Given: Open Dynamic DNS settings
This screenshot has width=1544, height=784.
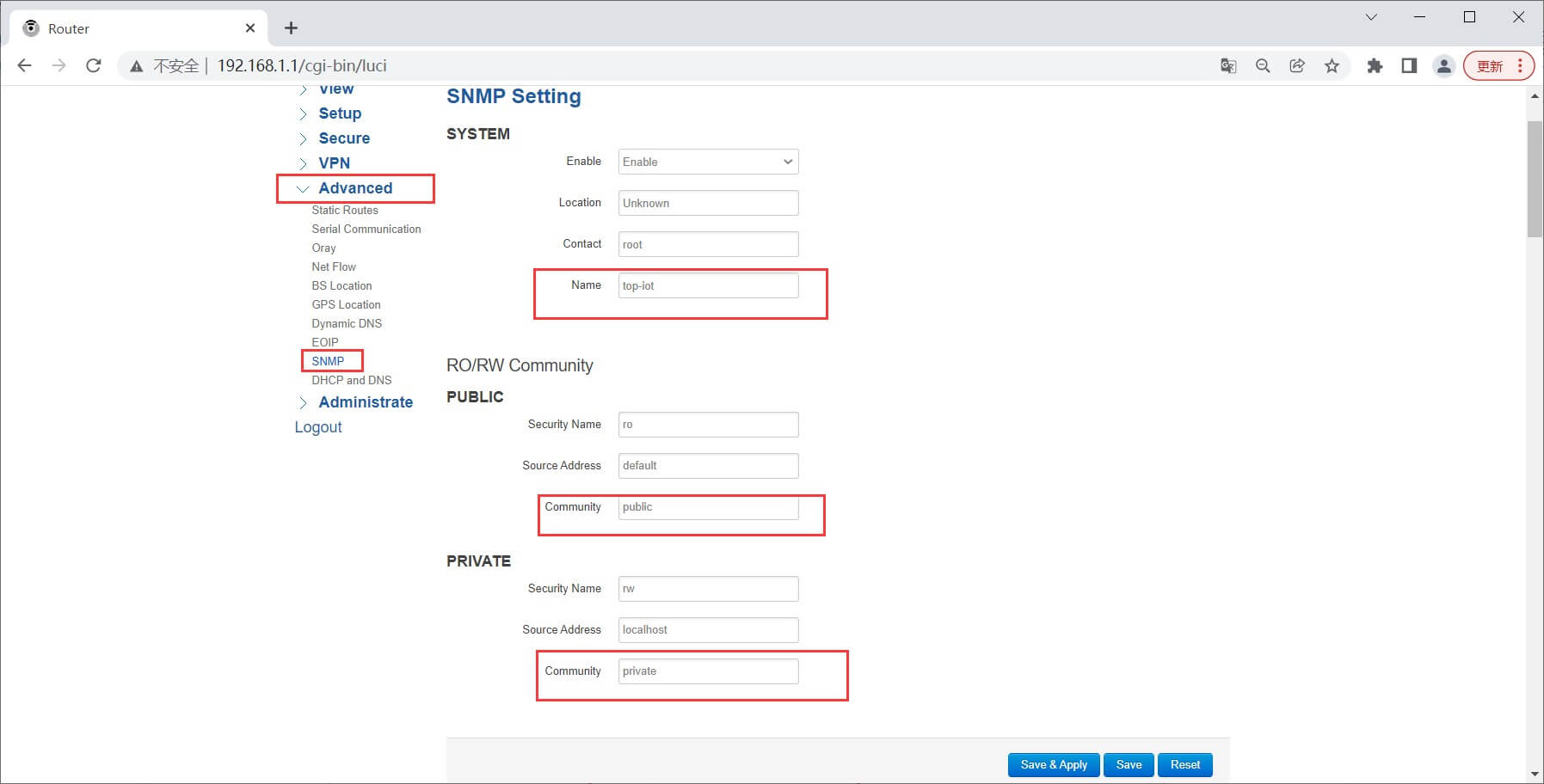Looking at the screenshot, I should tap(347, 324).
